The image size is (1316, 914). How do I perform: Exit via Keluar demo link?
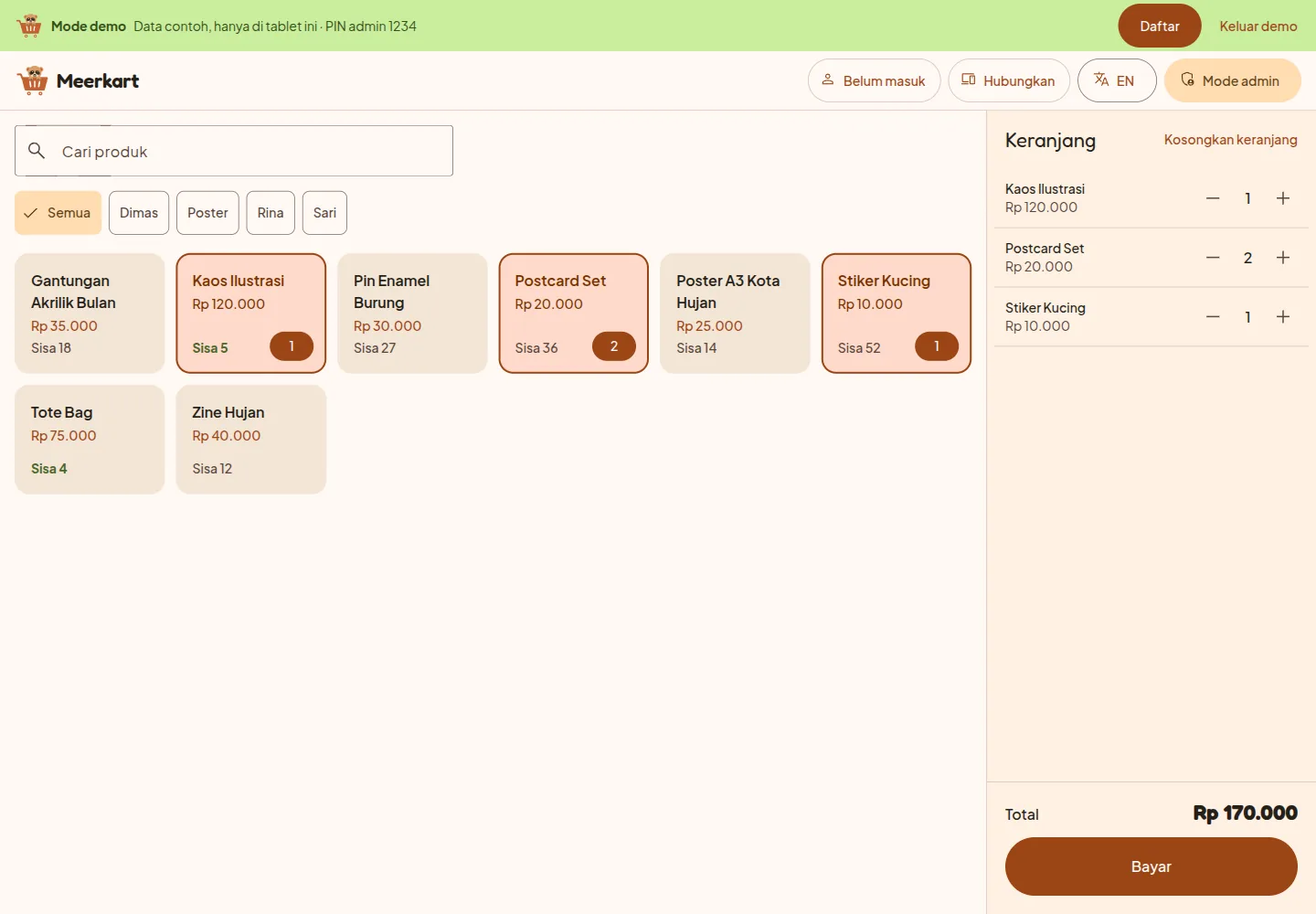[1258, 26]
